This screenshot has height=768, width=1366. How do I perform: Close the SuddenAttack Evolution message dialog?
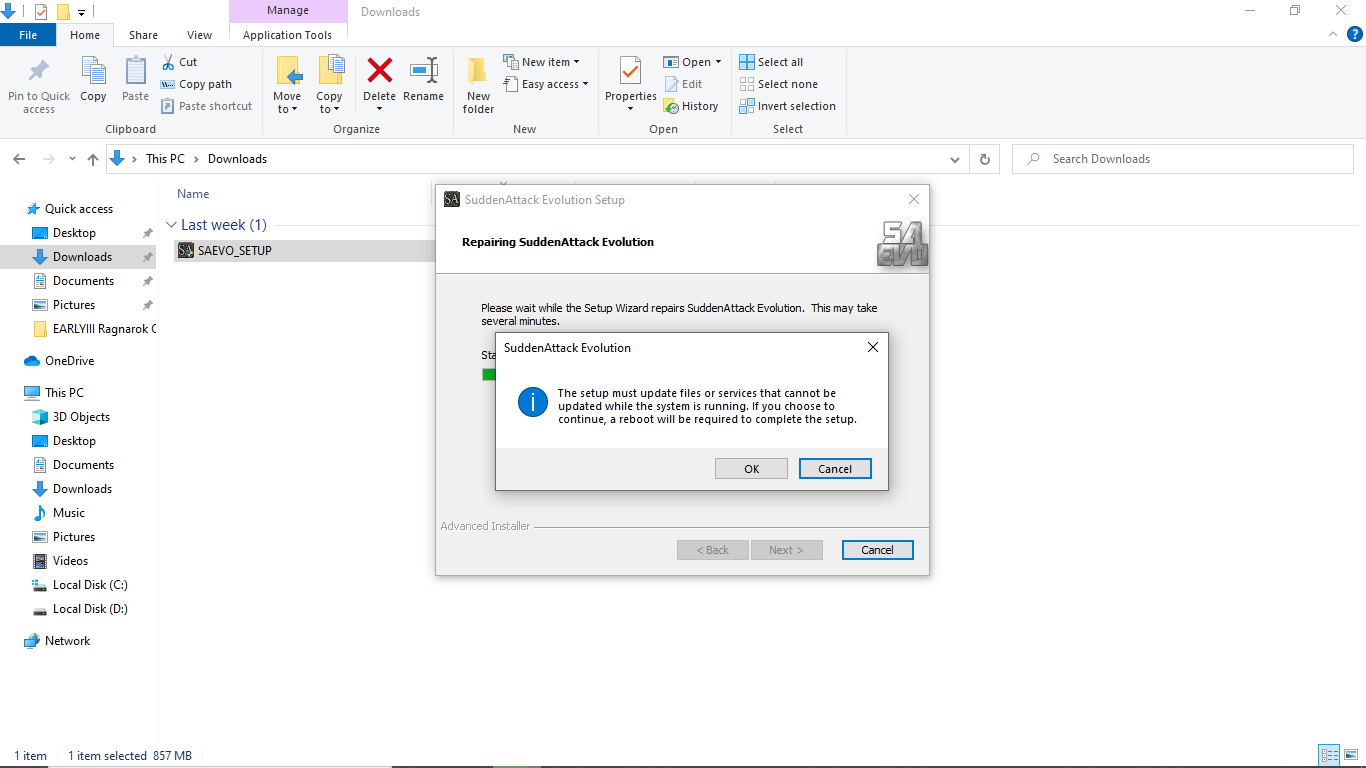pyautogui.click(x=873, y=347)
